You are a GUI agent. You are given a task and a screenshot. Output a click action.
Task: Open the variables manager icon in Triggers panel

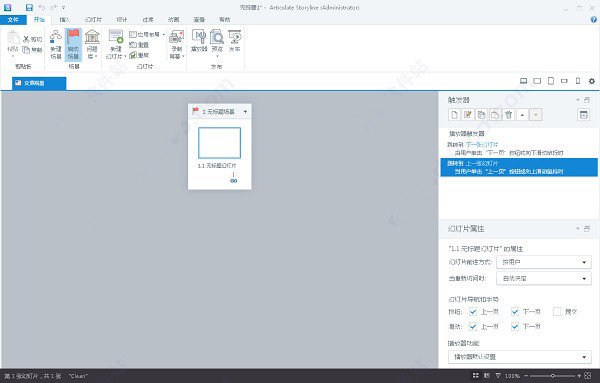(583, 115)
